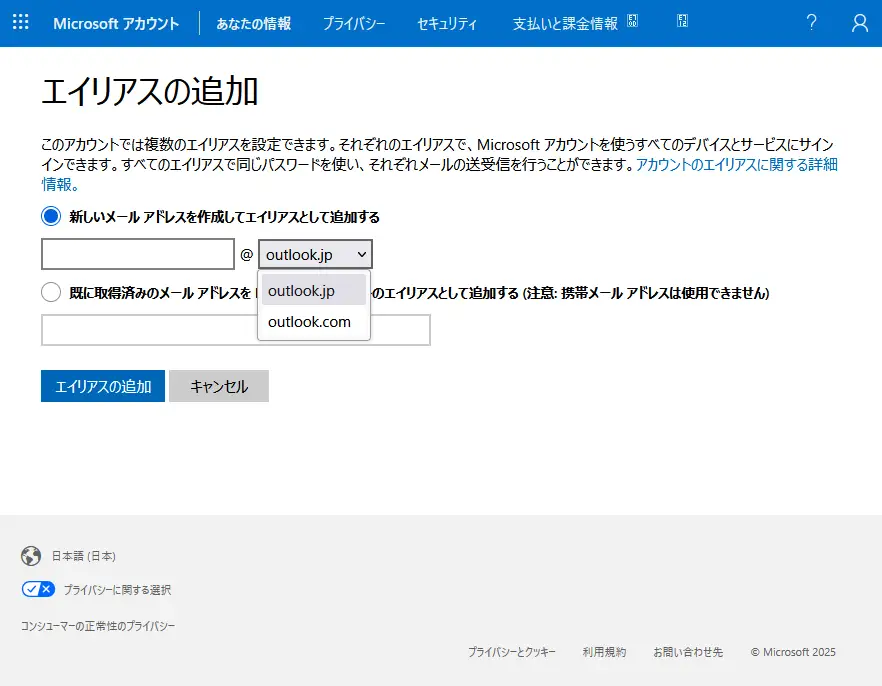The image size is (882, 686).
Task: Open コンシューマーの正常性のプライバシー link
Action: (98, 626)
